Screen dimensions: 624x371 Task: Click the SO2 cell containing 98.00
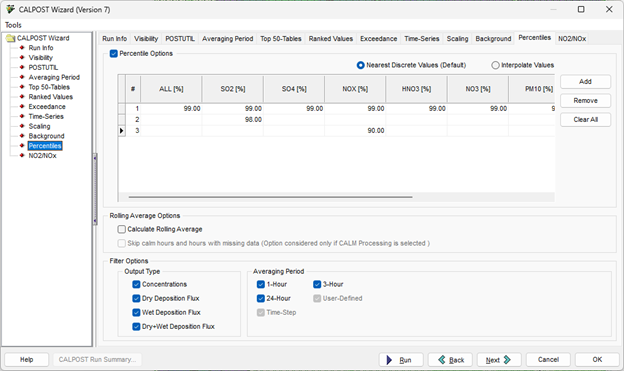pos(233,119)
